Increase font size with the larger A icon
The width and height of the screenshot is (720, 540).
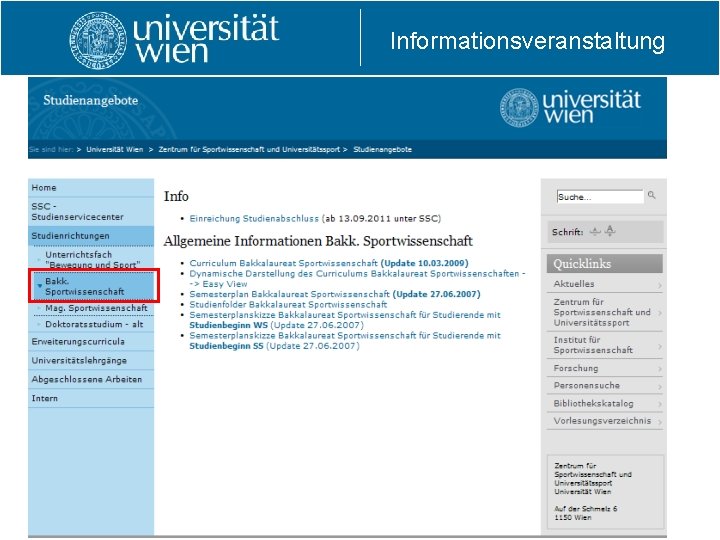tap(610, 231)
